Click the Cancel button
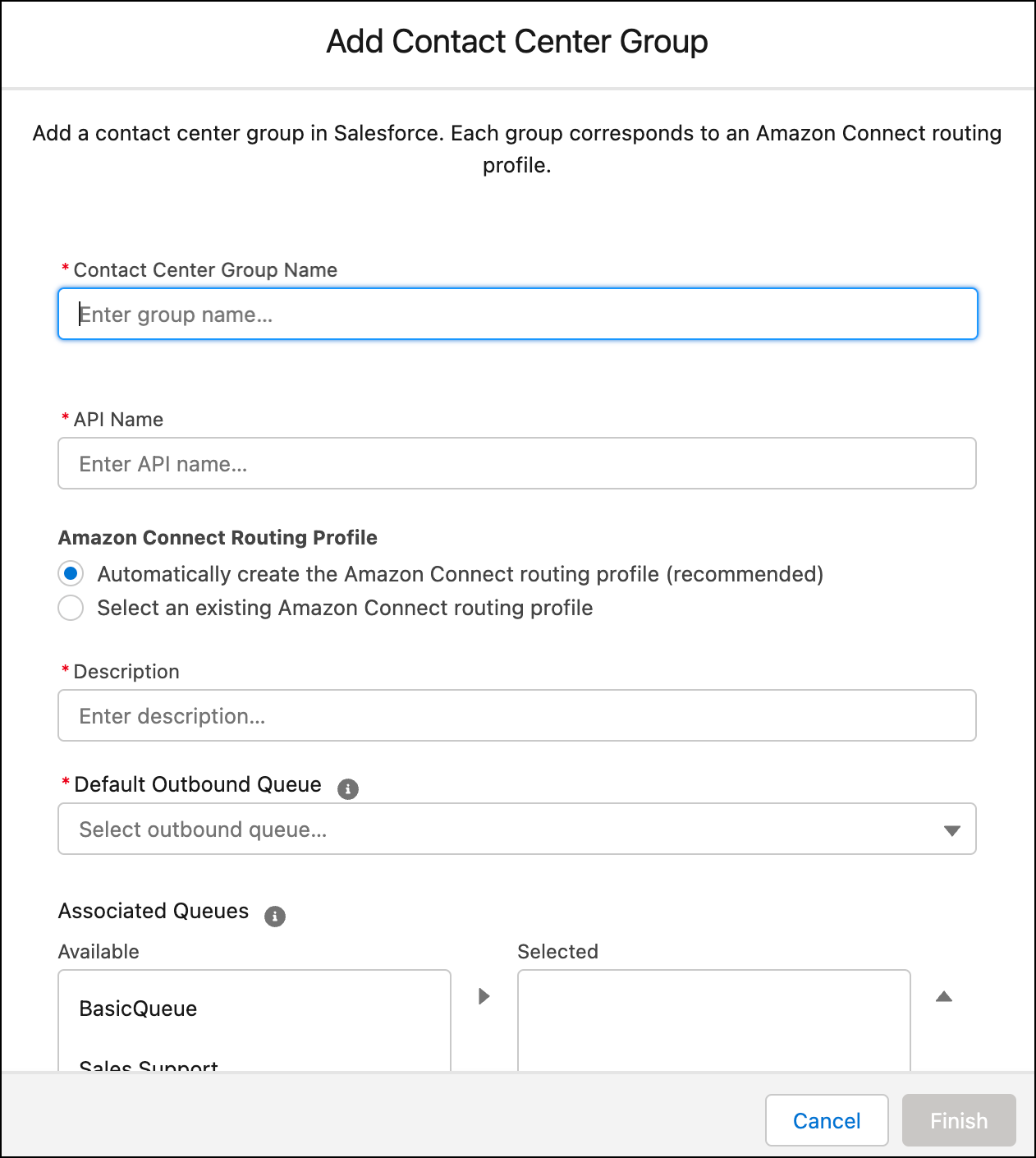The height and width of the screenshot is (1158, 1036). click(827, 1120)
